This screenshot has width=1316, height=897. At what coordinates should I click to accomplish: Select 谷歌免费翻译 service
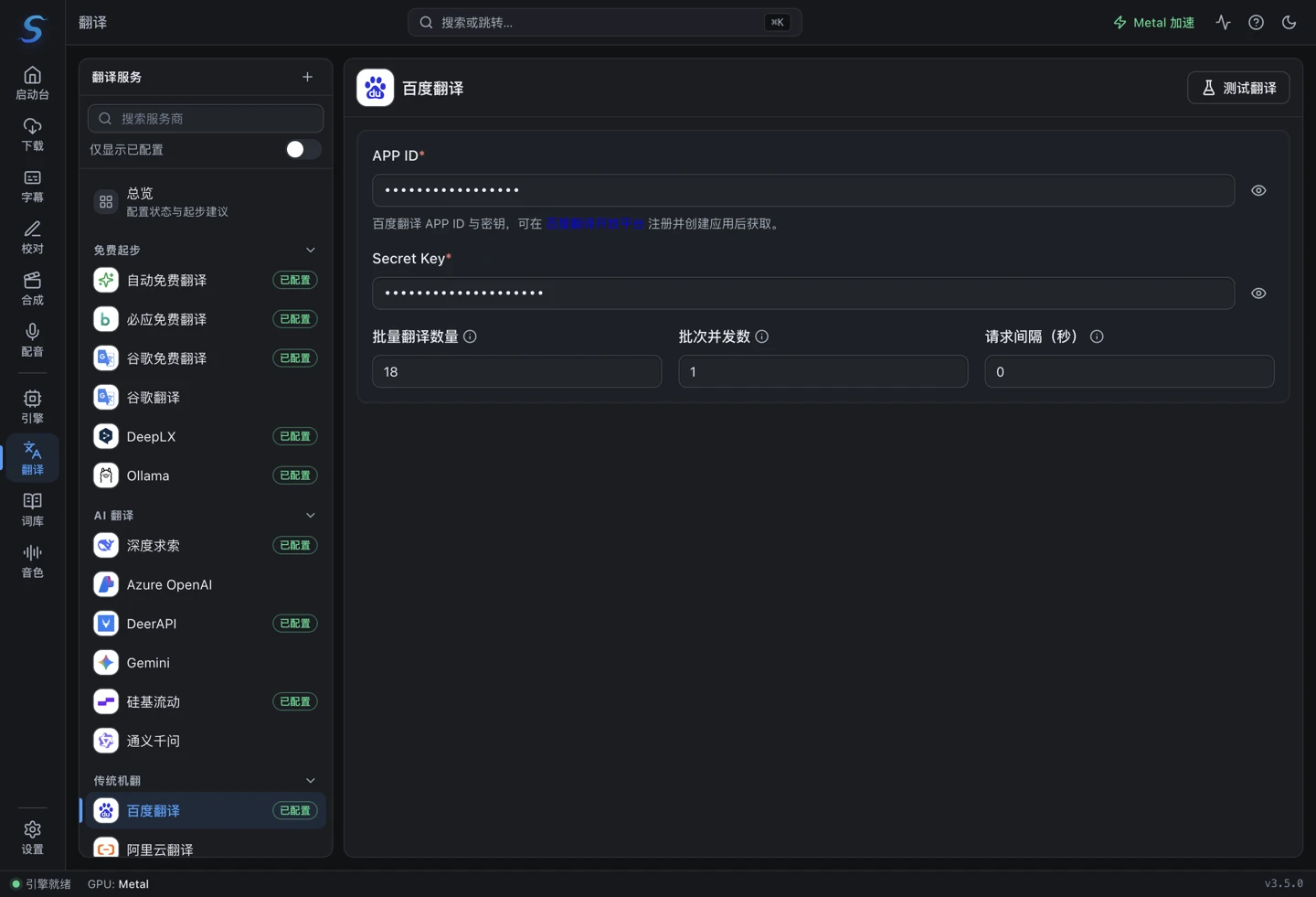206,358
